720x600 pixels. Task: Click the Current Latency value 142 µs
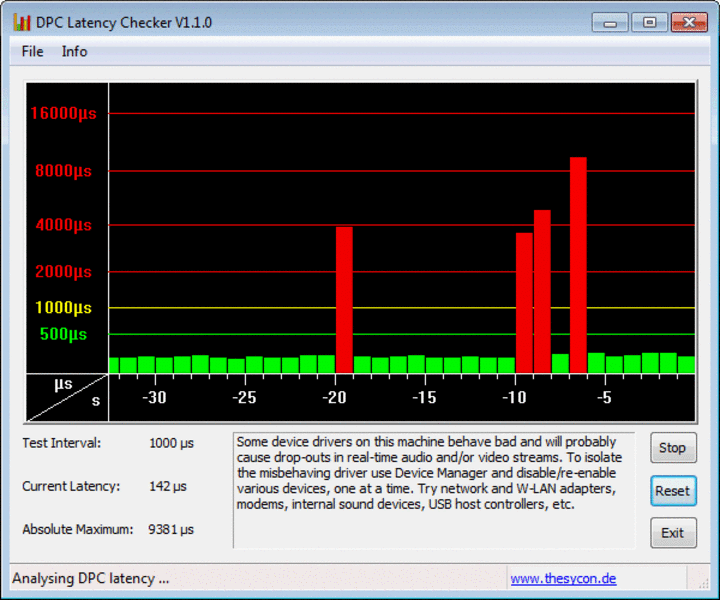click(168, 486)
